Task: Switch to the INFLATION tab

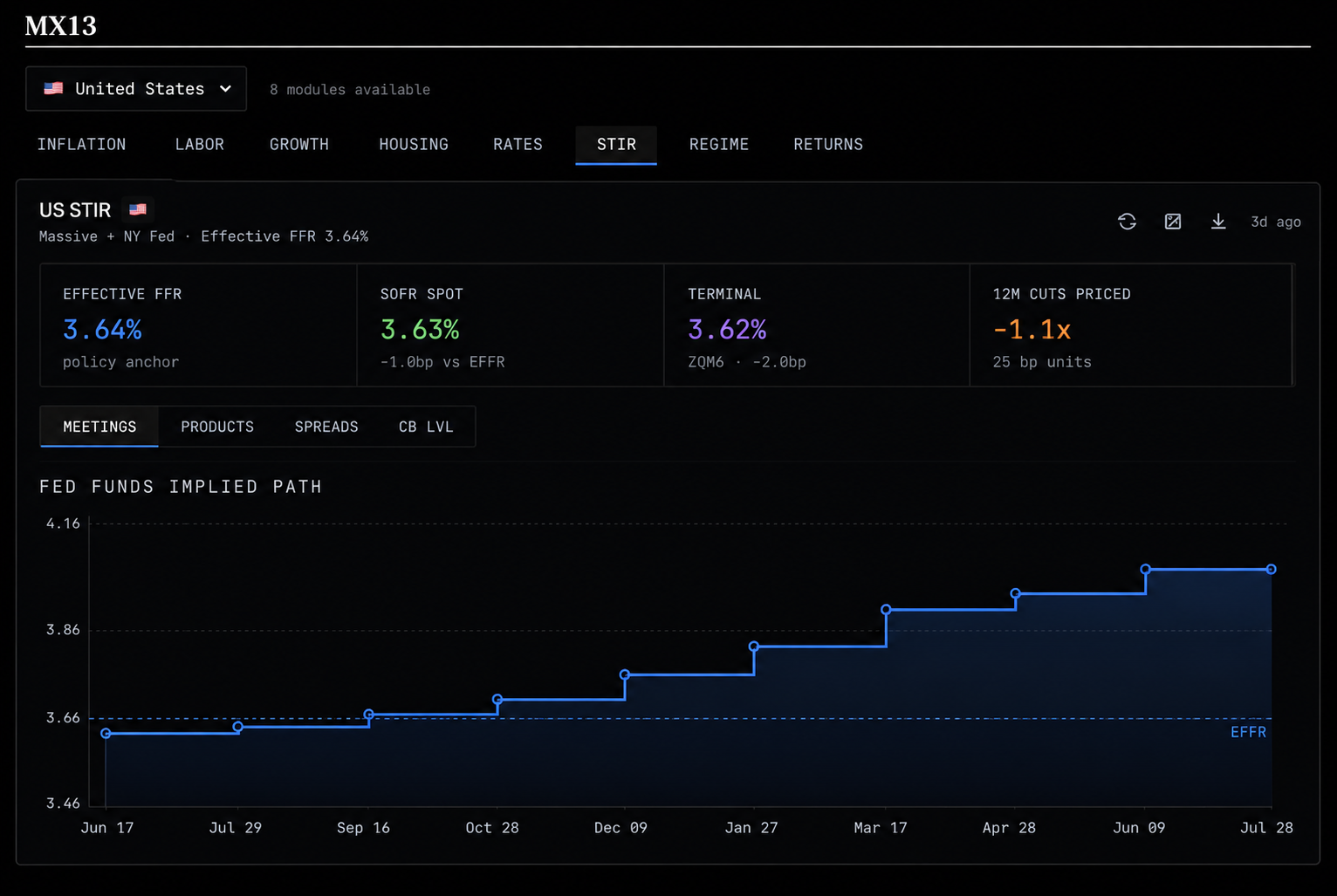Action: coord(81,144)
